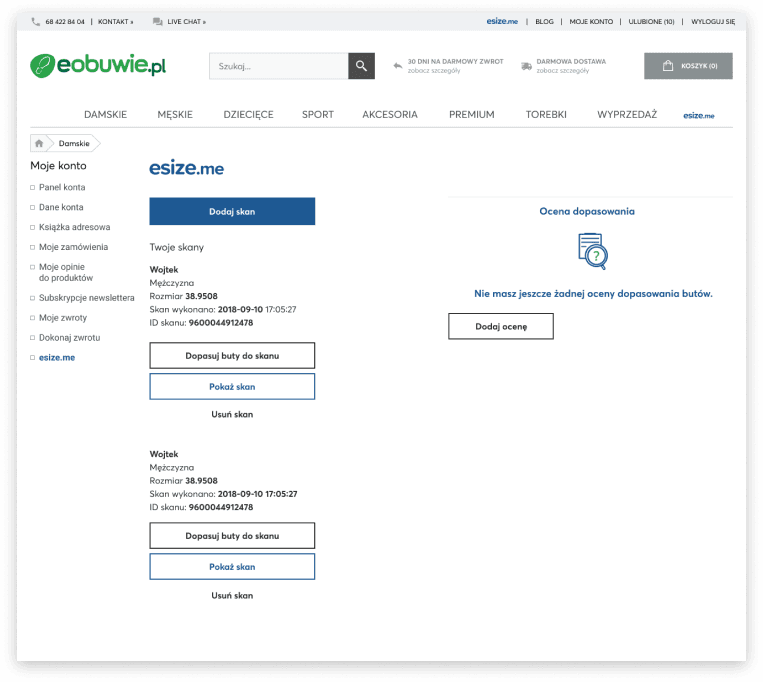
Task: Open the PREMIUM menu
Action: [472, 114]
